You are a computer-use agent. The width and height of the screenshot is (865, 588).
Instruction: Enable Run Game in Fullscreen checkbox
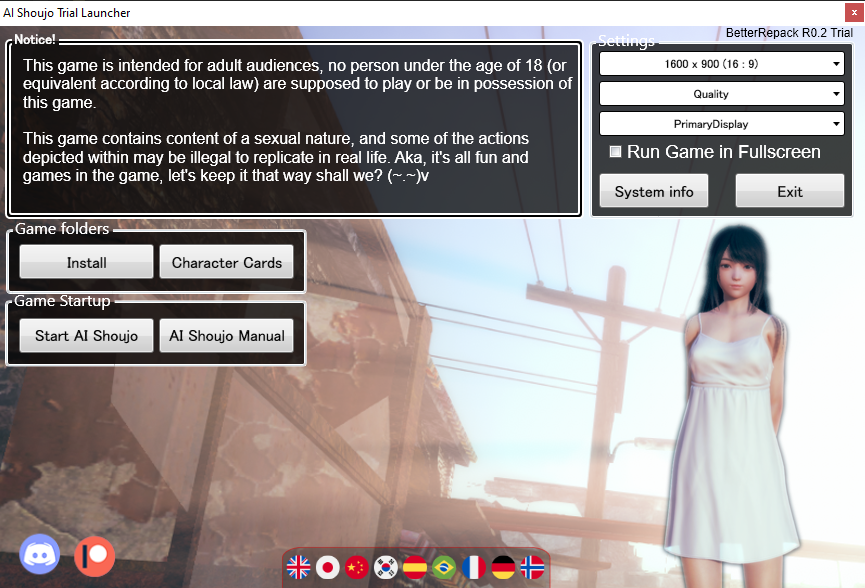tap(615, 152)
